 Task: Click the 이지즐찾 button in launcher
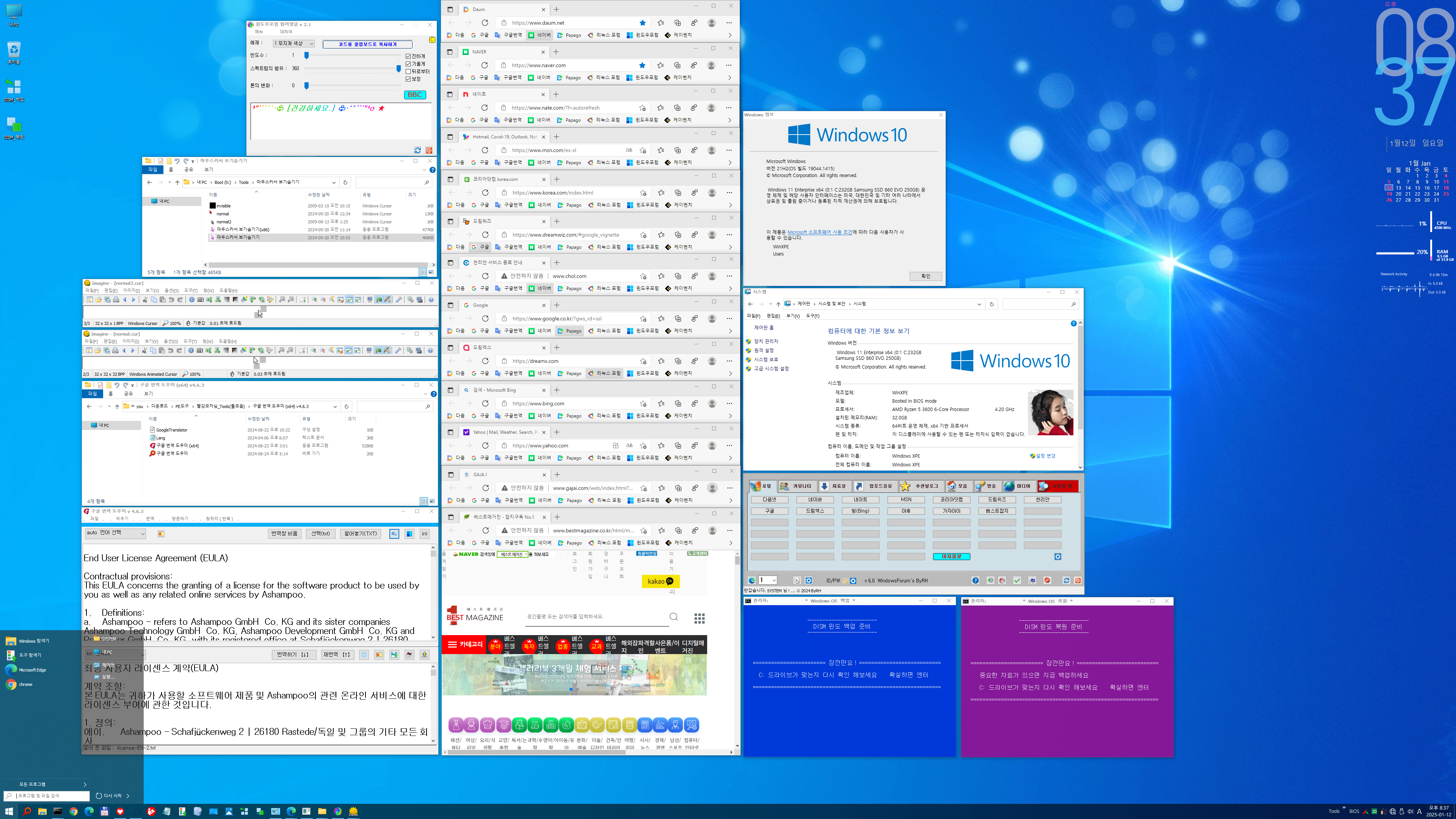click(951, 557)
